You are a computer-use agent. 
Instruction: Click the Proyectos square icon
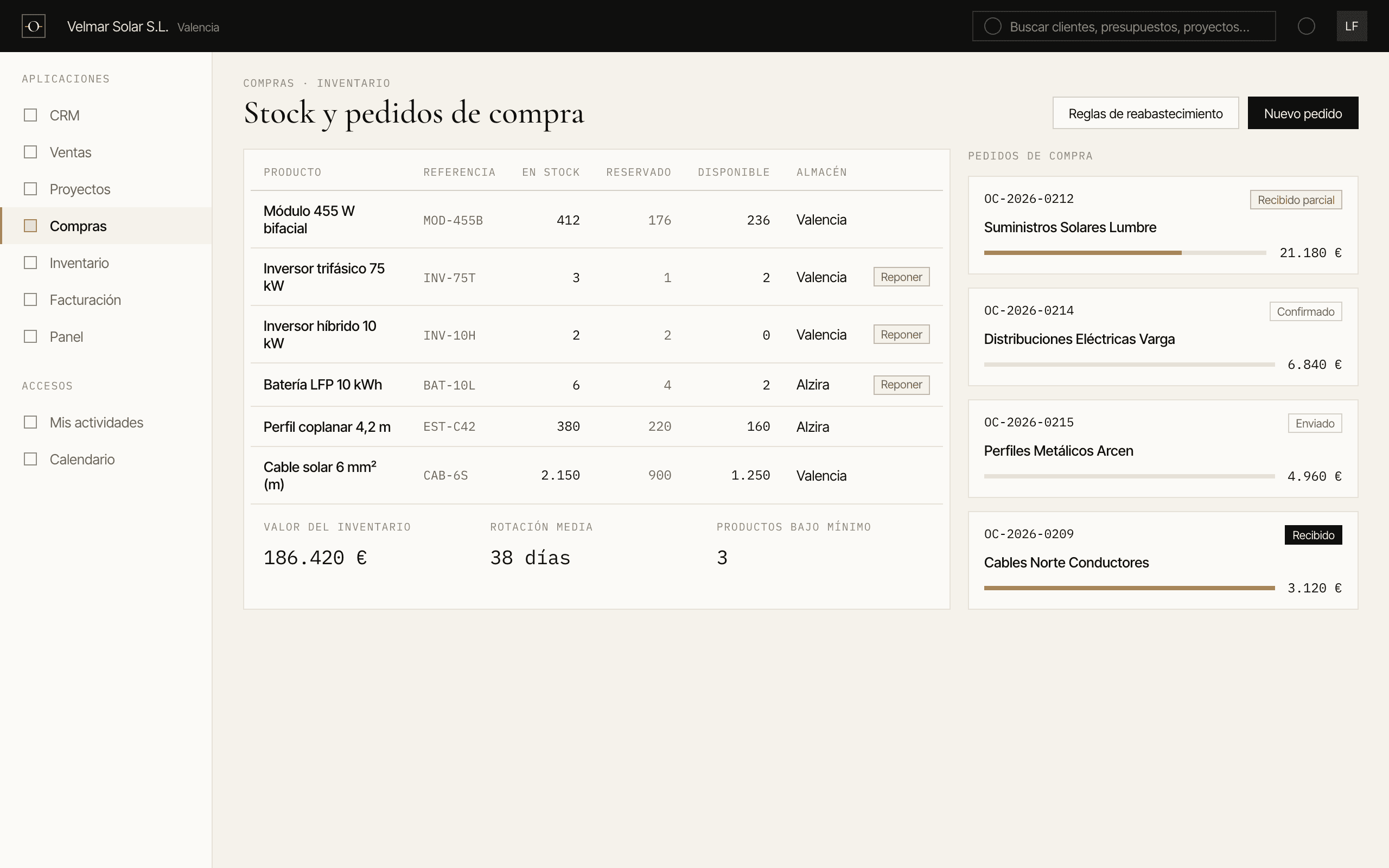tap(30, 189)
